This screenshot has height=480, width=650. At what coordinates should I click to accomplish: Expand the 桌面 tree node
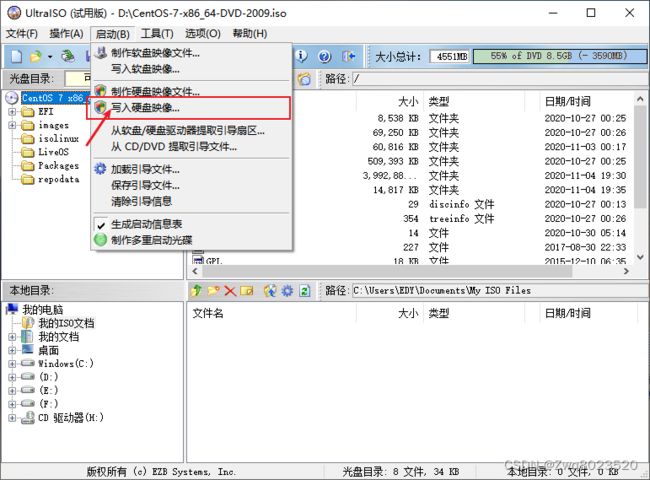(12, 350)
